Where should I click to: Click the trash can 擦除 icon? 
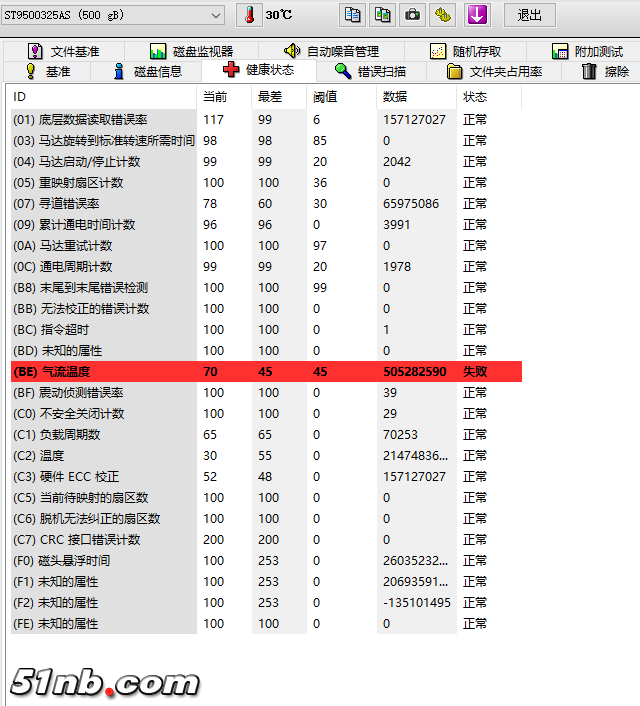(589, 71)
